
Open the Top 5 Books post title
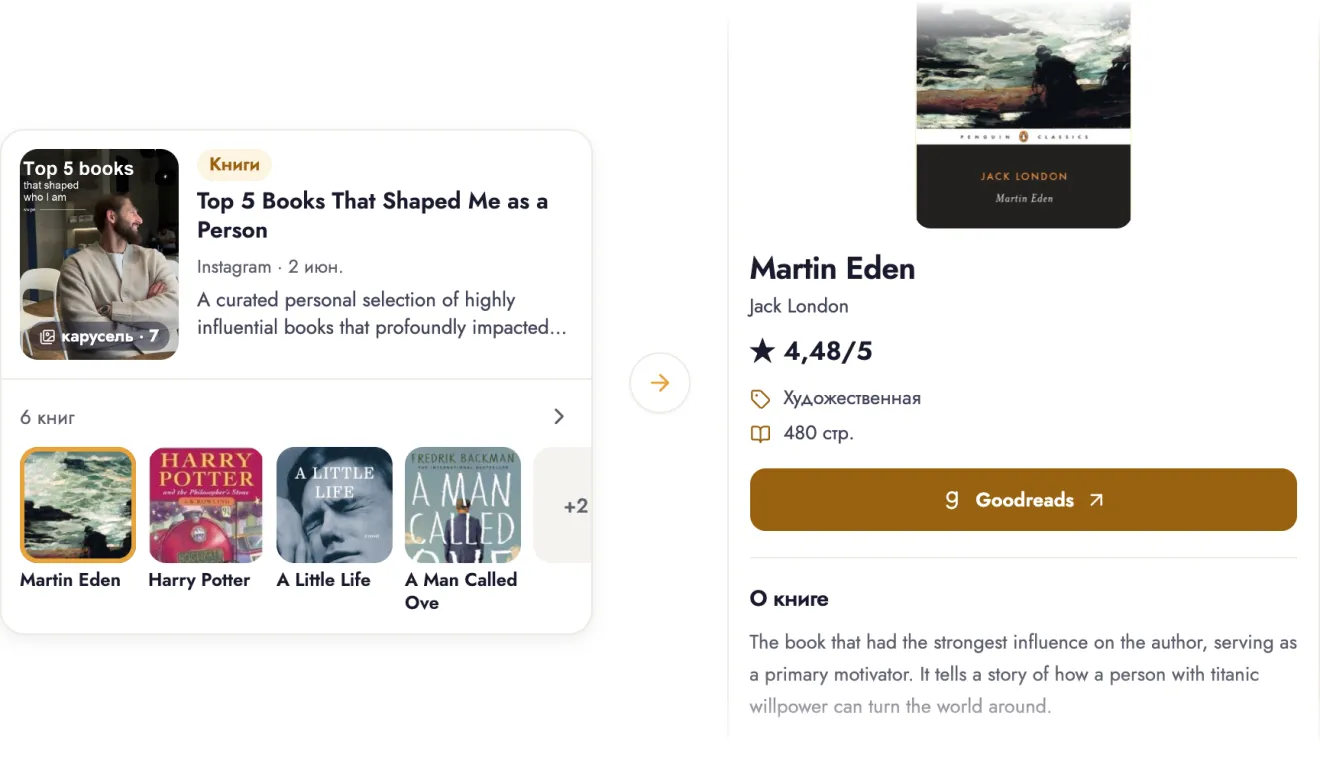pos(372,215)
